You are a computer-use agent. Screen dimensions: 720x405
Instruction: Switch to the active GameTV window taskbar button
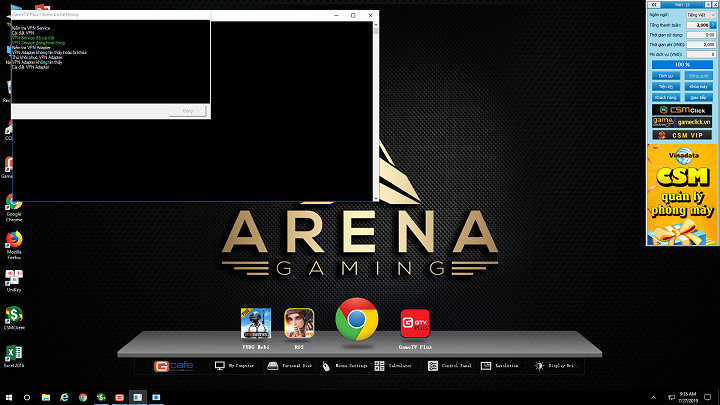point(138,398)
